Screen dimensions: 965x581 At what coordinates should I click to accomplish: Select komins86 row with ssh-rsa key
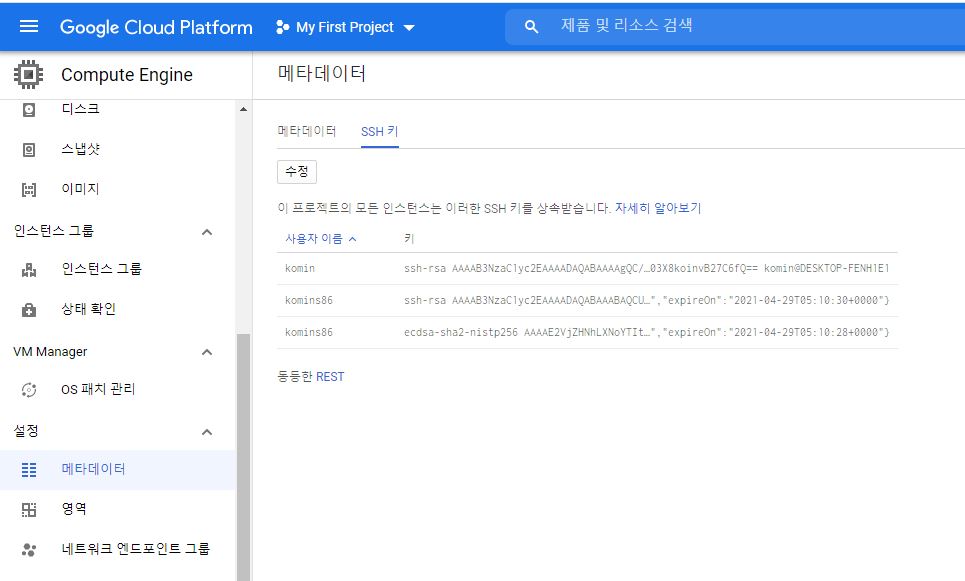[587, 300]
